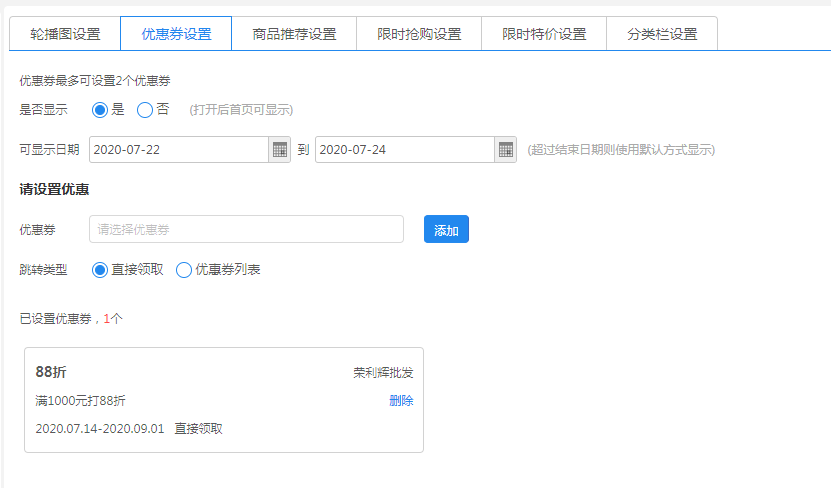This screenshot has height=488, width=831.
Task: Open the end date calendar picker icon
Action: pyautogui.click(x=506, y=150)
